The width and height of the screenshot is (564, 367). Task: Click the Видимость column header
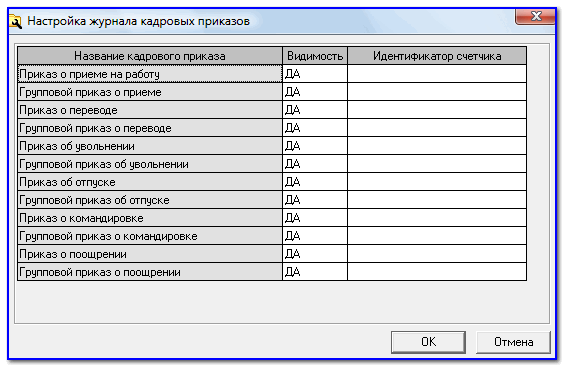pyautogui.click(x=315, y=56)
